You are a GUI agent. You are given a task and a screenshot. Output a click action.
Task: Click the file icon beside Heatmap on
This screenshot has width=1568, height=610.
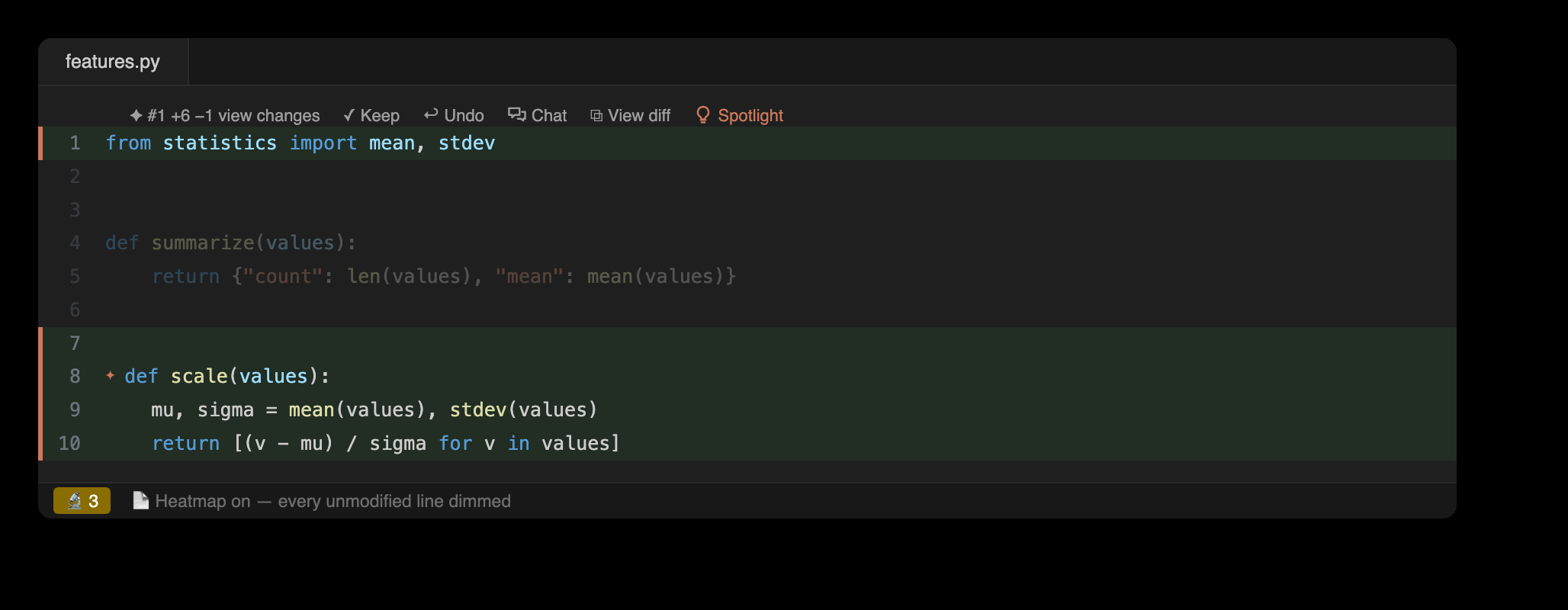coord(140,500)
